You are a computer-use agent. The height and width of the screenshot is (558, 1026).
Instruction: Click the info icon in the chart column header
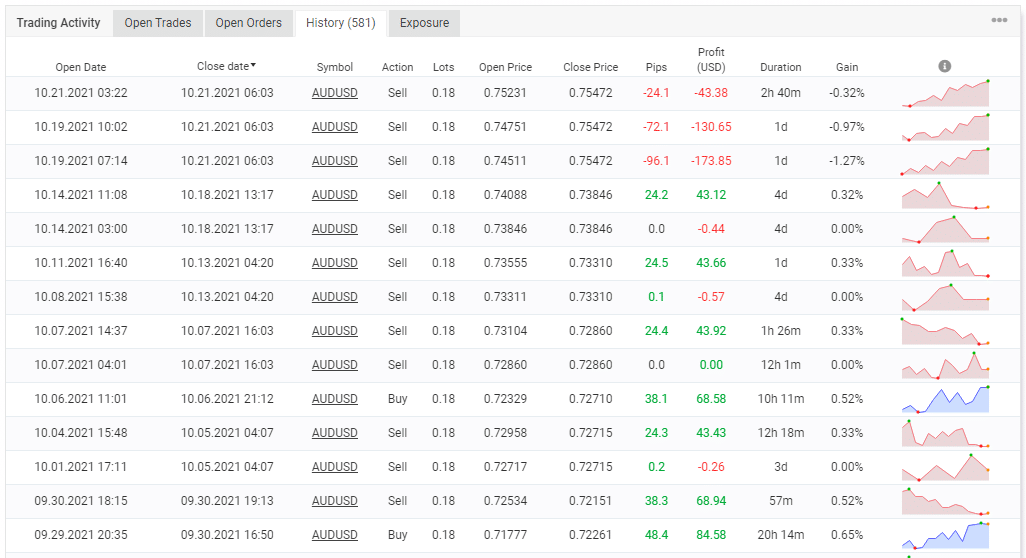pyautogui.click(x=944, y=66)
